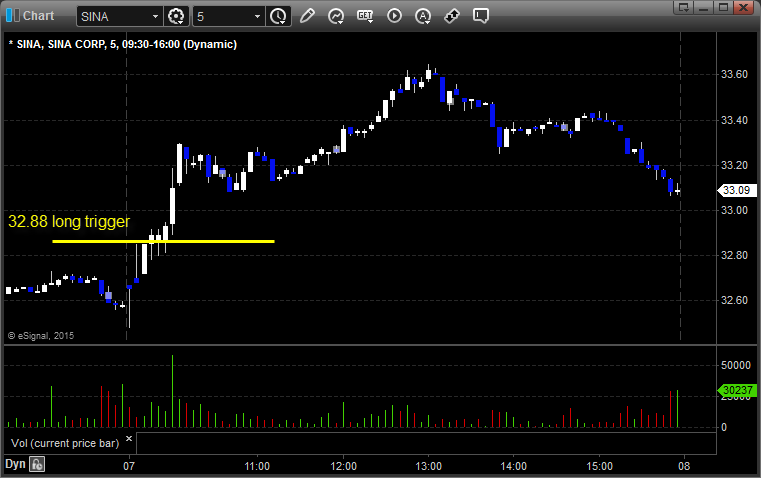Image resolution: width=761 pixels, height=478 pixels.
Task: Click the 50000 volume axis label
Action: [736, 365]
